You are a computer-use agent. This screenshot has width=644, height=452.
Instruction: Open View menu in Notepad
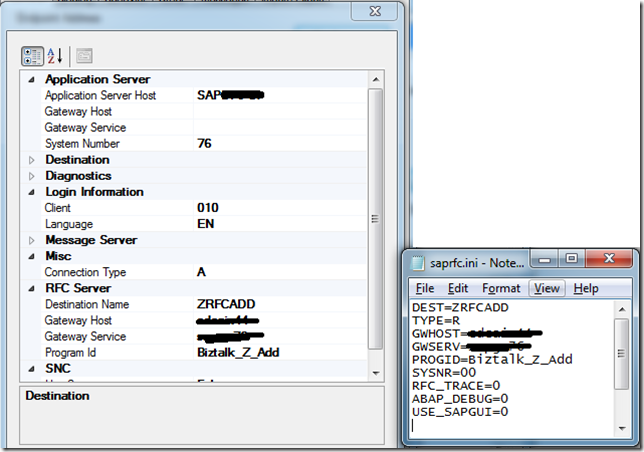click(547, 289)
